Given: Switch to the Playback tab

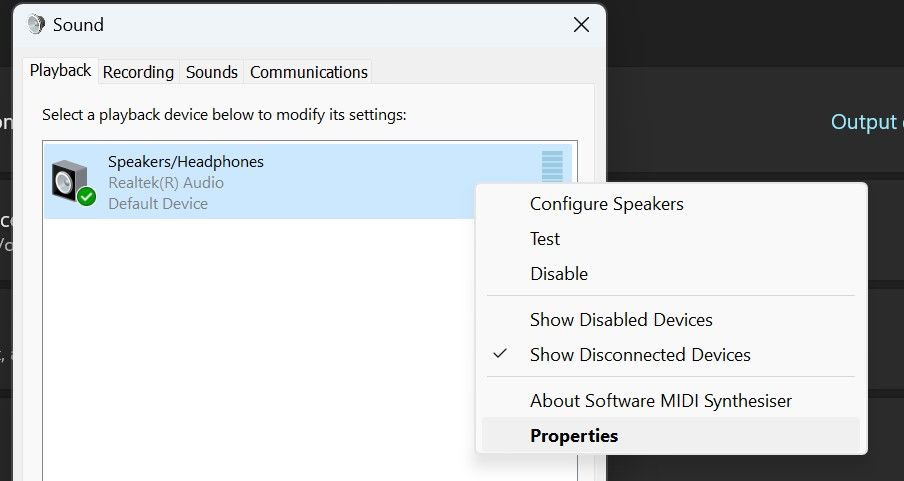Looking at the screenshot, I should coord(60,71).
